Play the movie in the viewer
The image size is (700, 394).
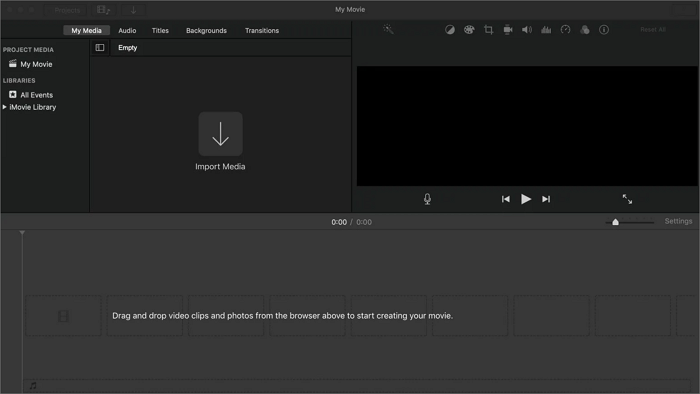(526, 199)
